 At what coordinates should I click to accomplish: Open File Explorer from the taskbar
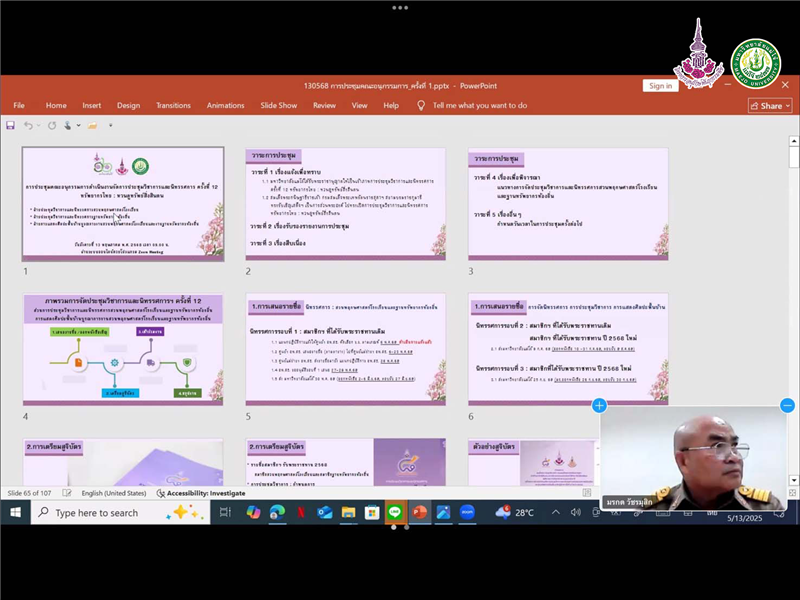[348, 512]
